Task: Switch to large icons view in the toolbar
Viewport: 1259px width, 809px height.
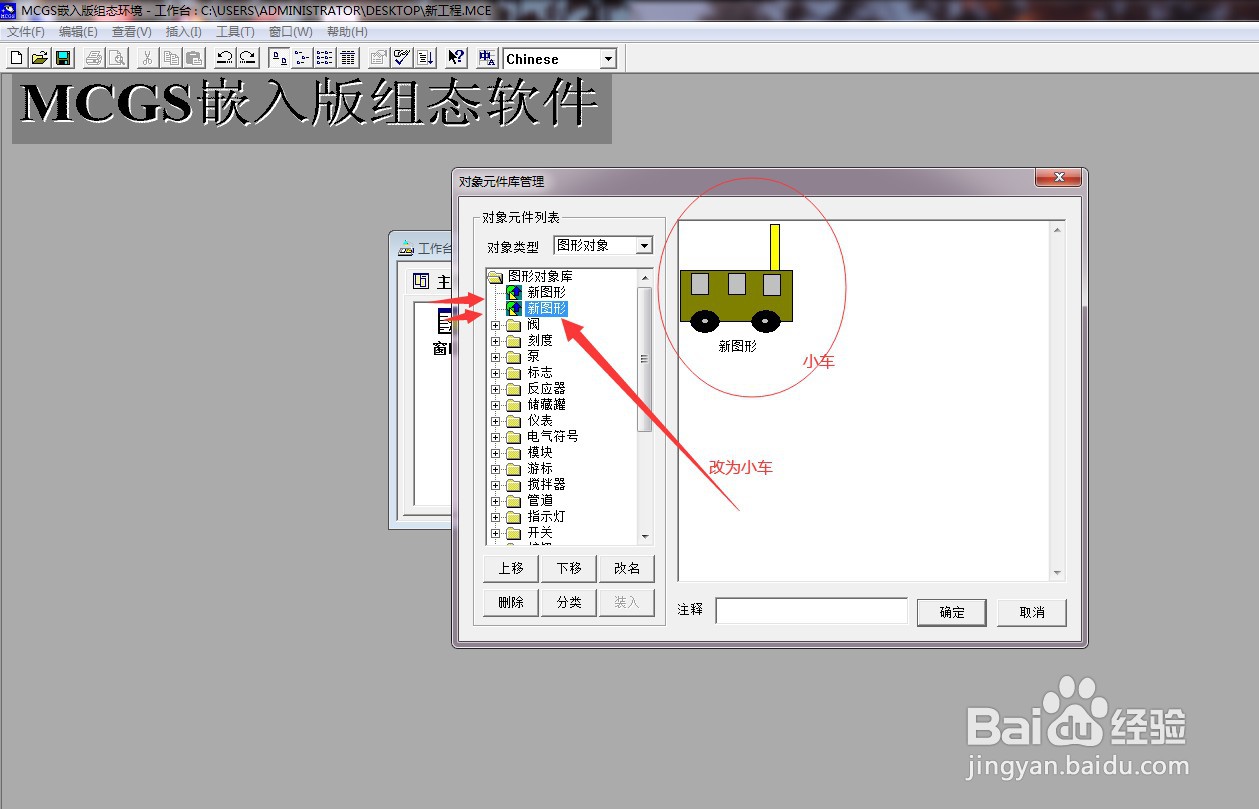Action: [x=279, y=58]
